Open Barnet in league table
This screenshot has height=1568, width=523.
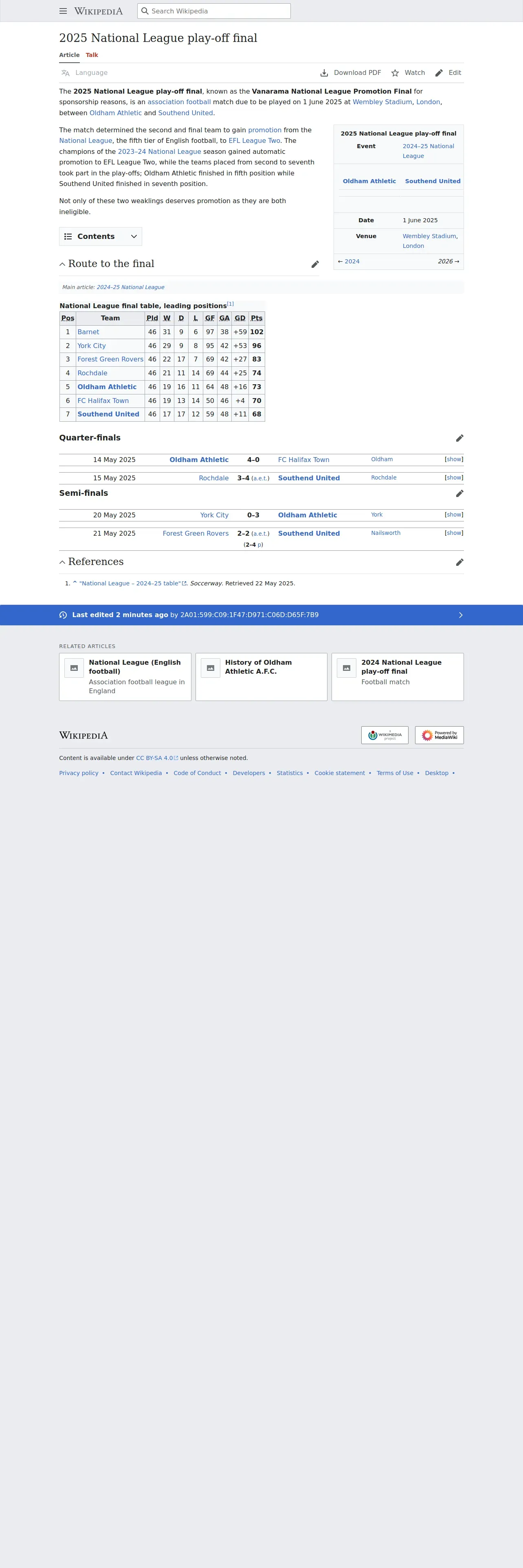(x=88, y=332)
